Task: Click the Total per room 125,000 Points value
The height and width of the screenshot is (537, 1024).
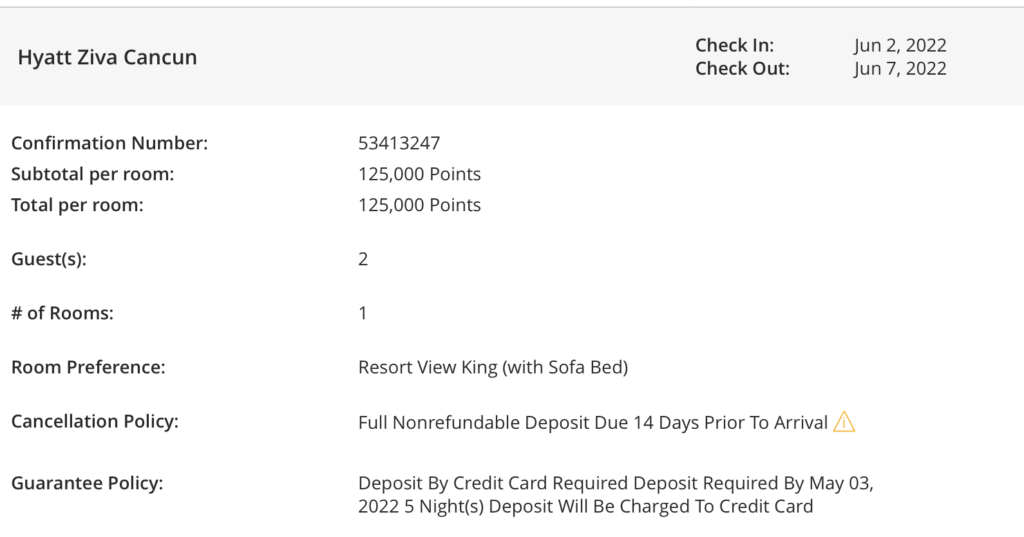Action: (x=419, y=205)
